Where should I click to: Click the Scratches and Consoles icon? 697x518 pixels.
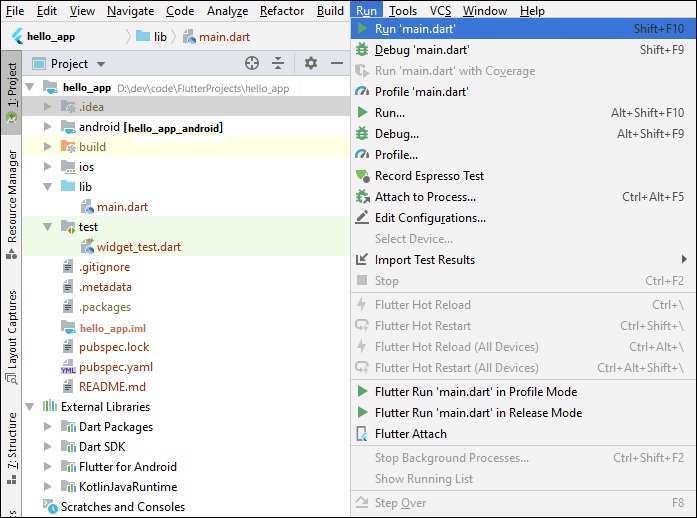50,506
